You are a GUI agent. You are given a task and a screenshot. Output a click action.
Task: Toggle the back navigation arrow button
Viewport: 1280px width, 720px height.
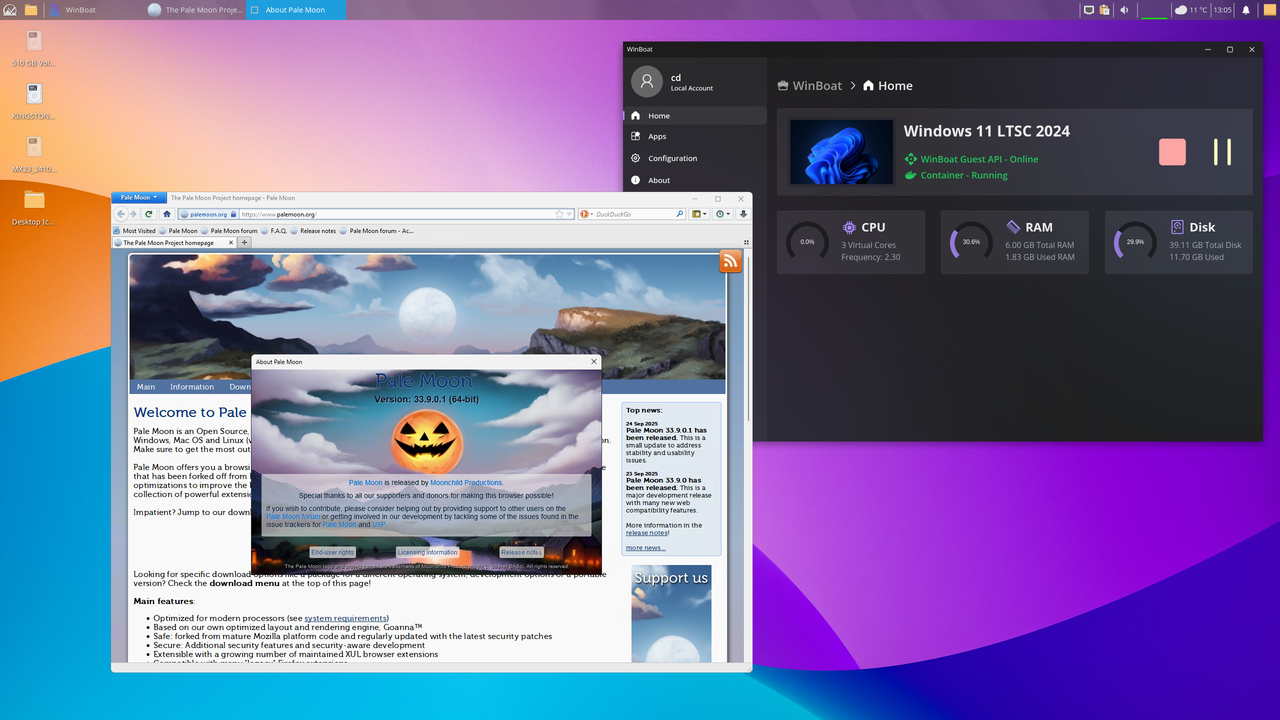pyautogui.click(x=121, y=213)
